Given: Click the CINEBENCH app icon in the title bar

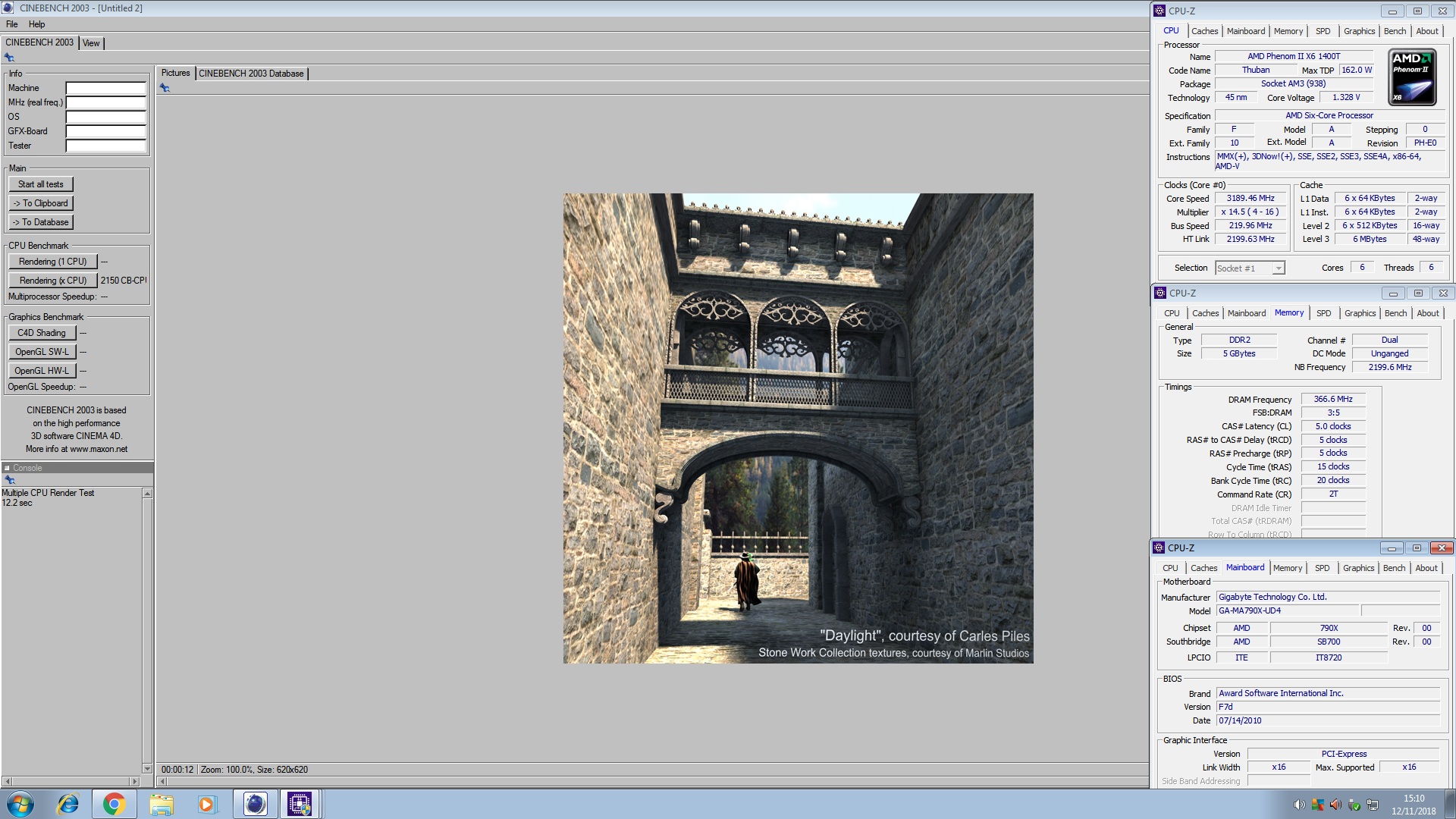Looking at the screenshot, I should click(x=8, y=8).
